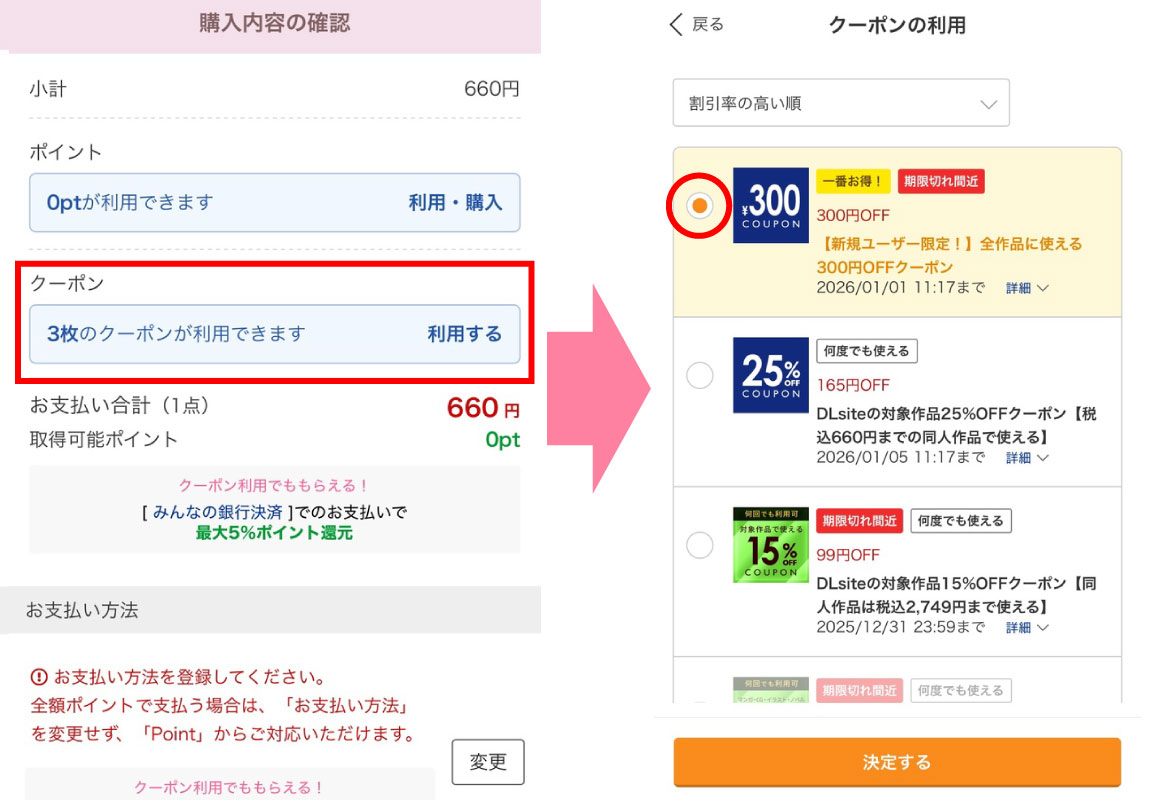Click the 期限切れ間近 badge on 15% coupon
Screen dimensions: 1150x800
(859, 521)
